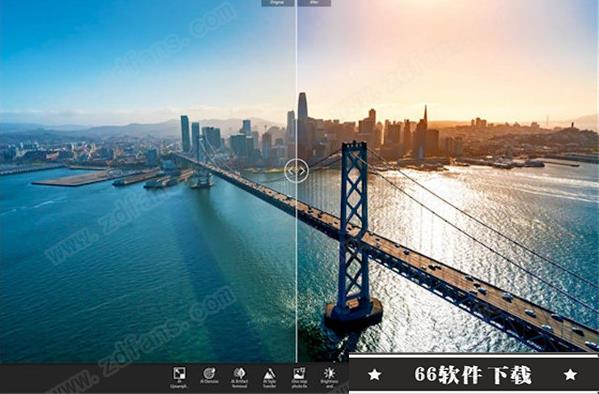Open the 66软件下载 banner link
The image size is (599, 394).
474,374
